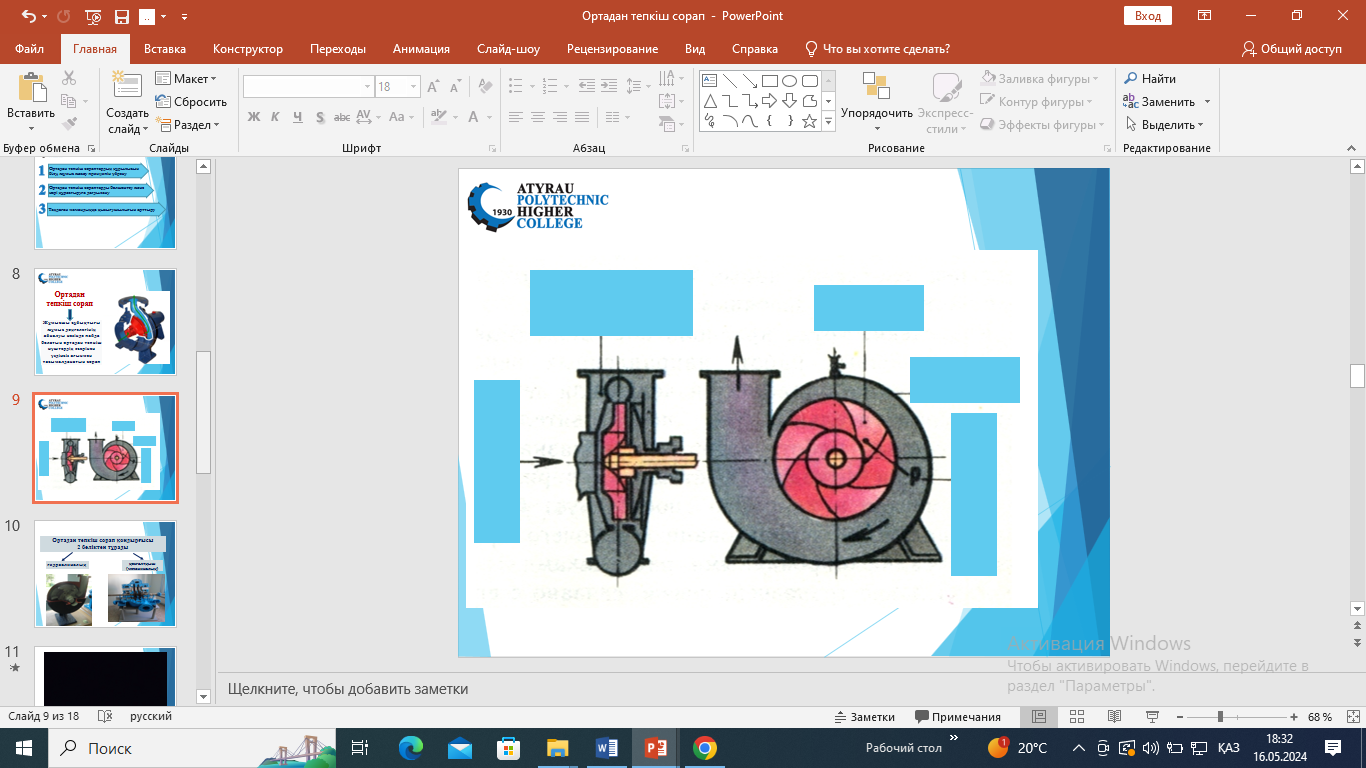Open PowerPoint from the Windows taskbar
The image size is (1366, 768).
pyautogui.click(x=656, y=748)
